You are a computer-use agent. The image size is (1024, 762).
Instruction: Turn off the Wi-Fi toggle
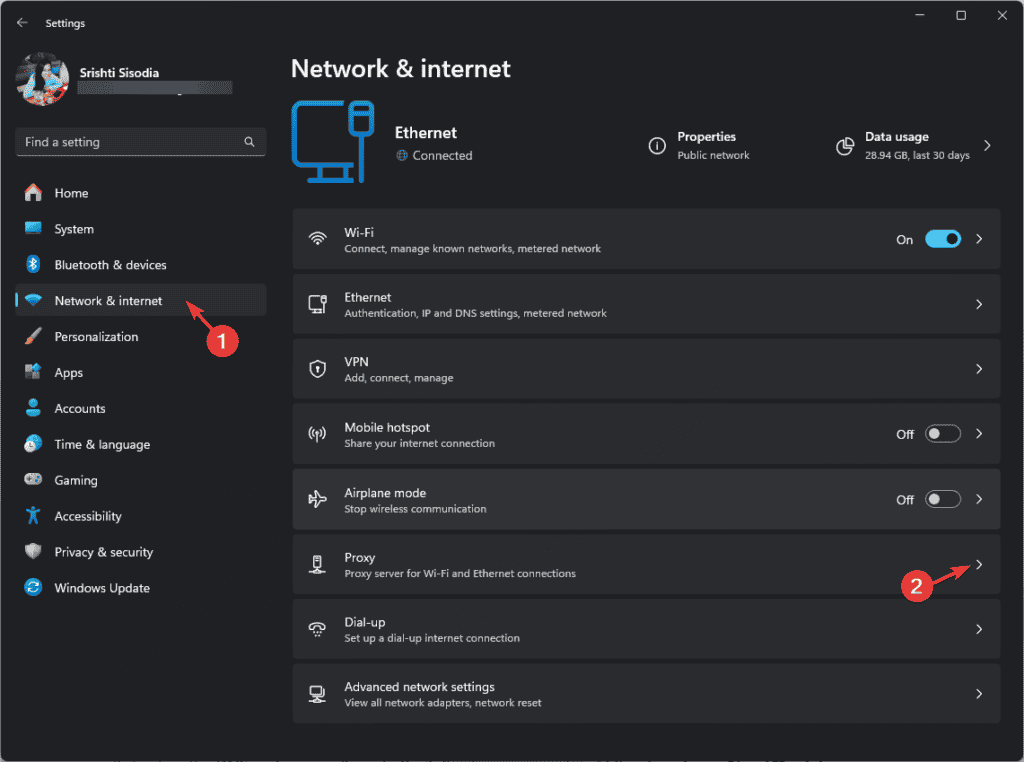click(942, 239)
